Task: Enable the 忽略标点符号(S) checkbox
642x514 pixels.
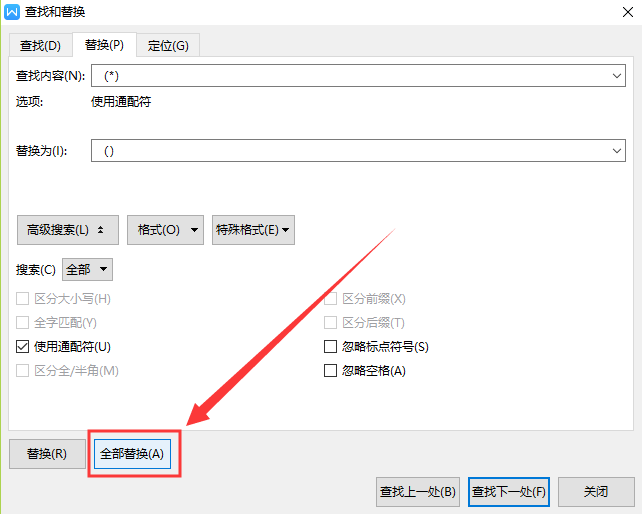Action: click(x=330, y=347)
